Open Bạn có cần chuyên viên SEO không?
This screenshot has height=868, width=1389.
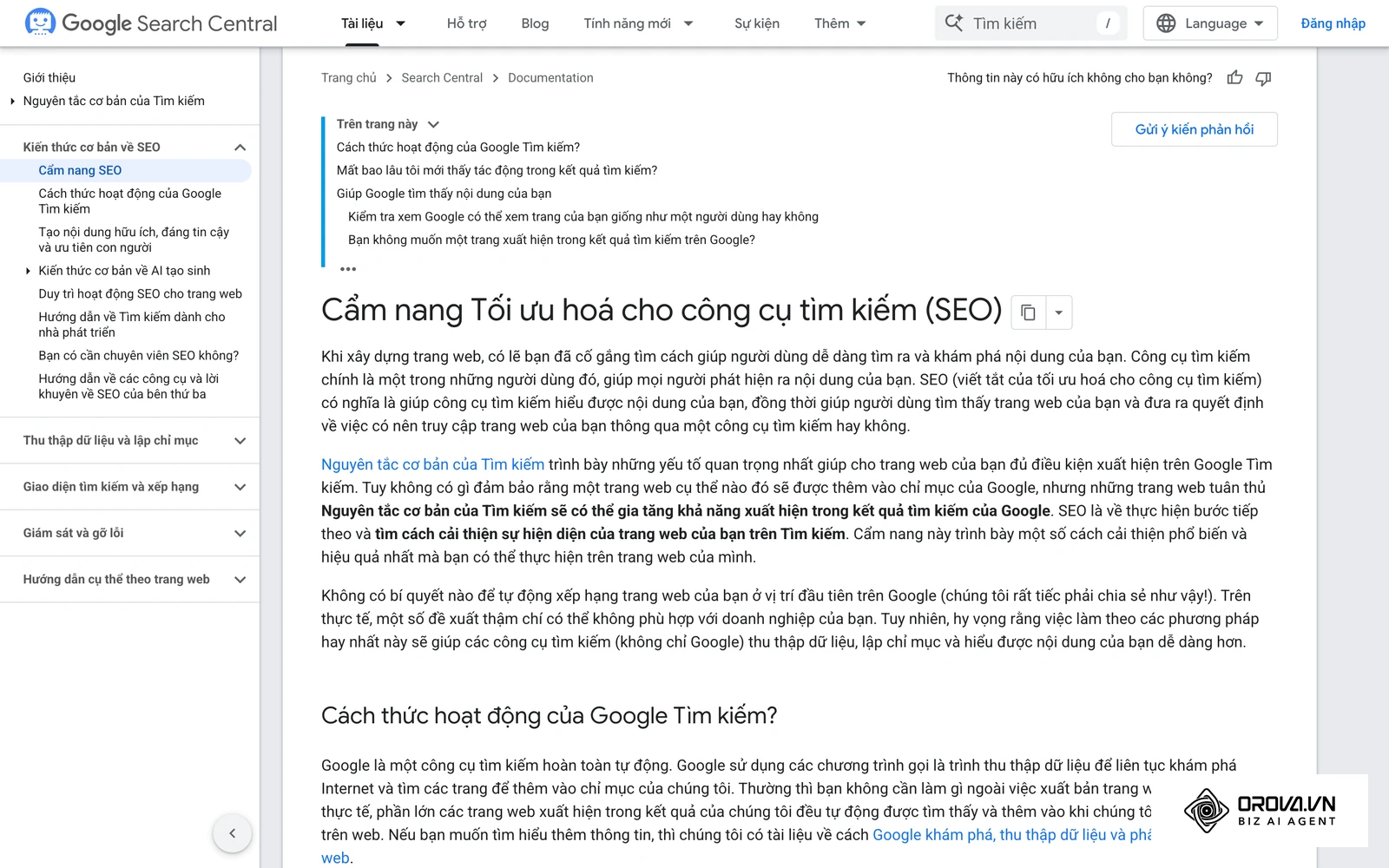coord(138,356)
